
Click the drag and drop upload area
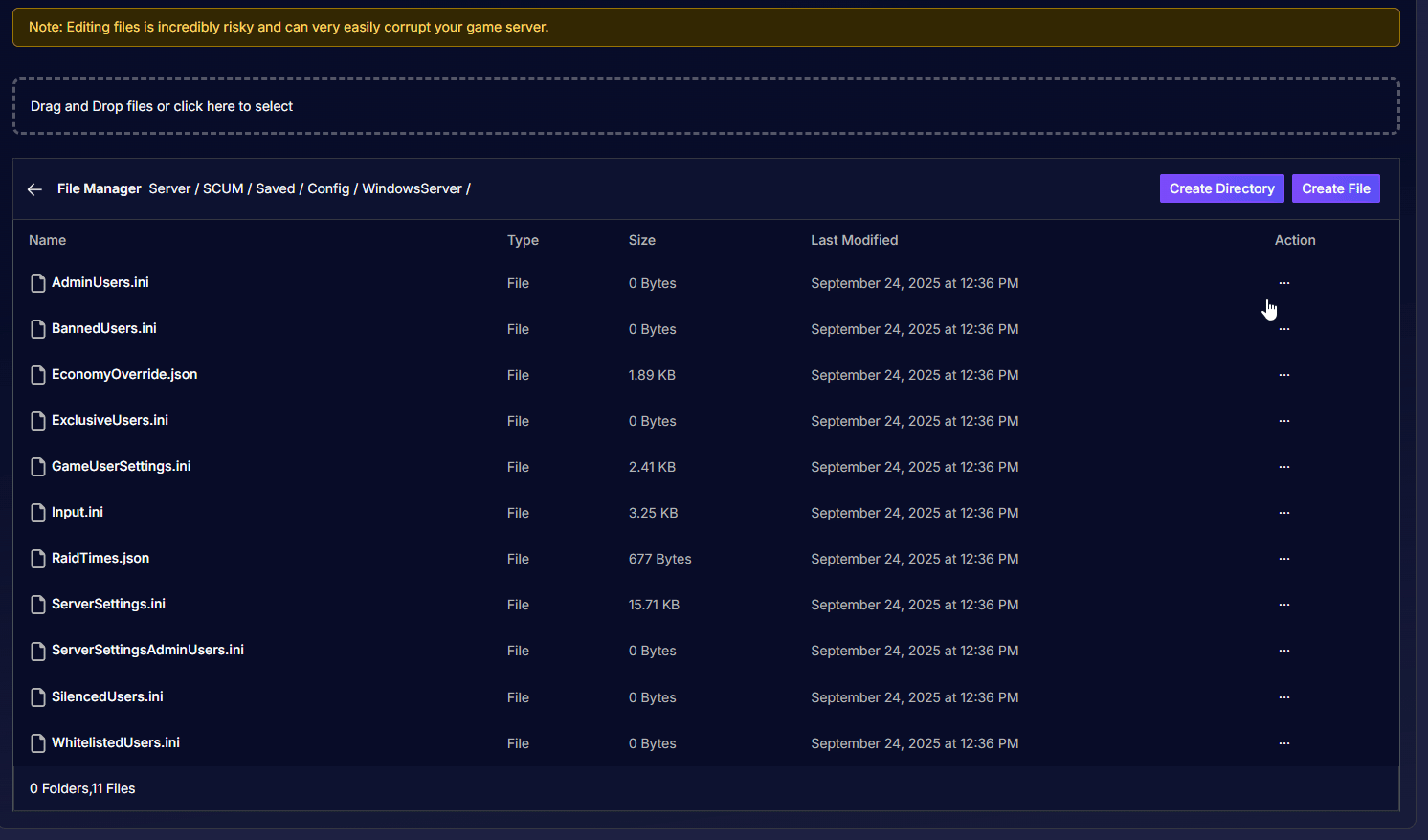pyautogui.click(x=705, y=106)
